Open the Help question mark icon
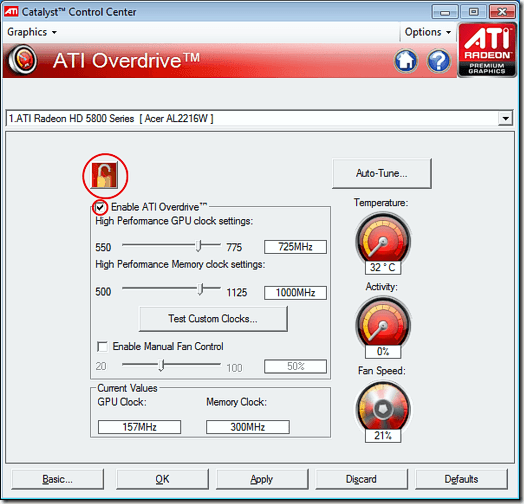The height and width of the screenshot is (504, 524). tap(439, 61)
